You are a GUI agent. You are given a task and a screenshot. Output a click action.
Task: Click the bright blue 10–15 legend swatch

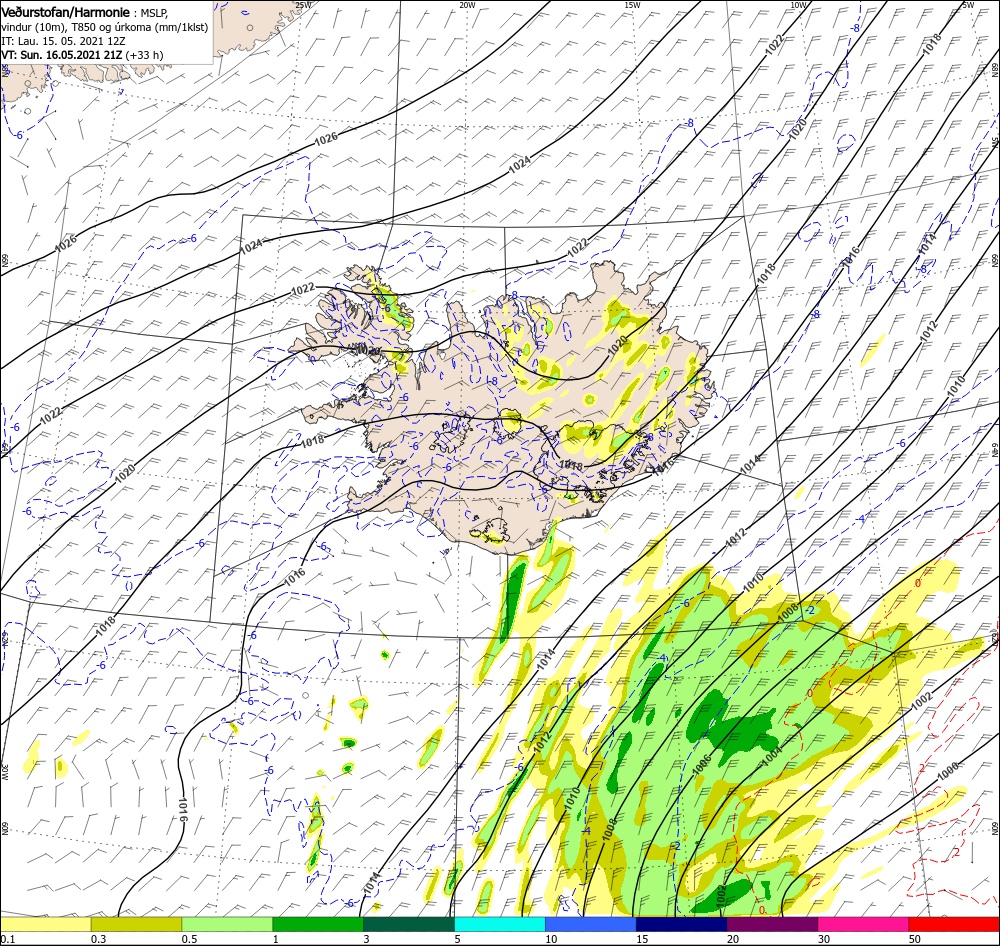coord(591,924)
